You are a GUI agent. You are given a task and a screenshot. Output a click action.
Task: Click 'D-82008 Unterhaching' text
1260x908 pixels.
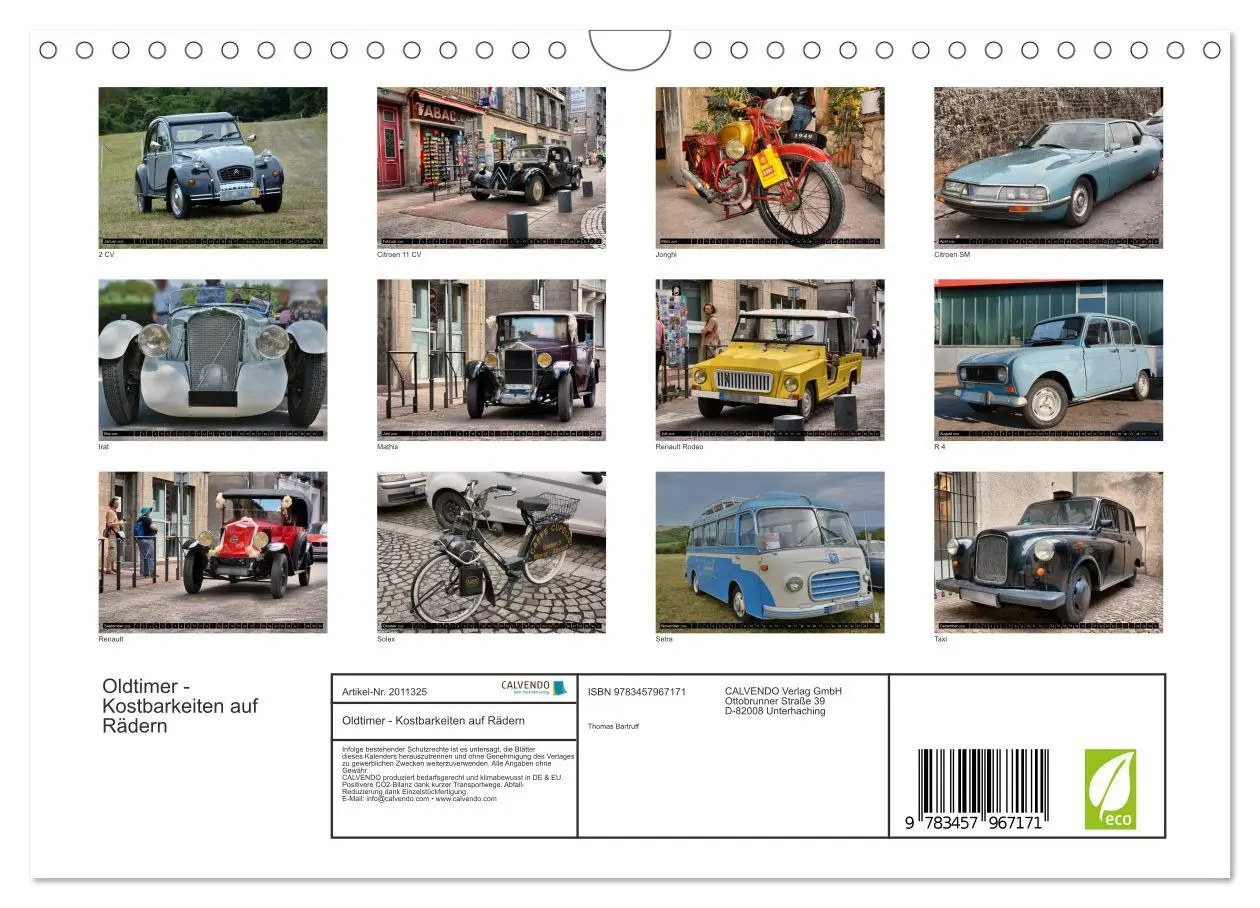(x=775, y=711)
